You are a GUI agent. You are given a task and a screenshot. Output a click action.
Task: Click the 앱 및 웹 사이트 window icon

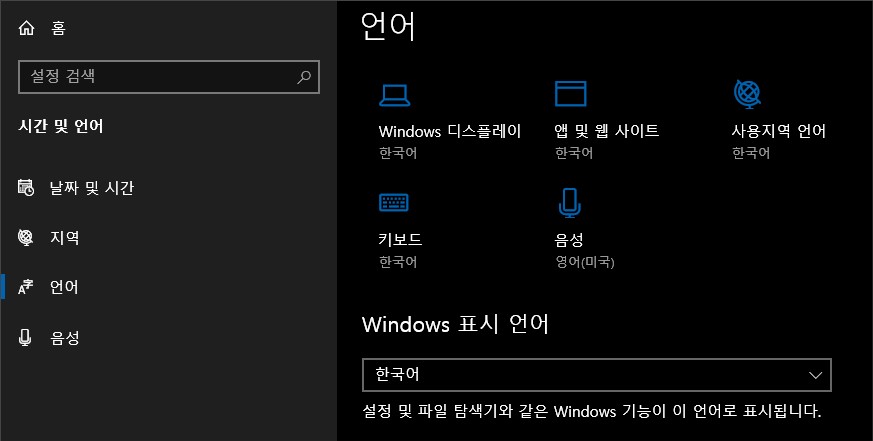click(x=570, y=94)
